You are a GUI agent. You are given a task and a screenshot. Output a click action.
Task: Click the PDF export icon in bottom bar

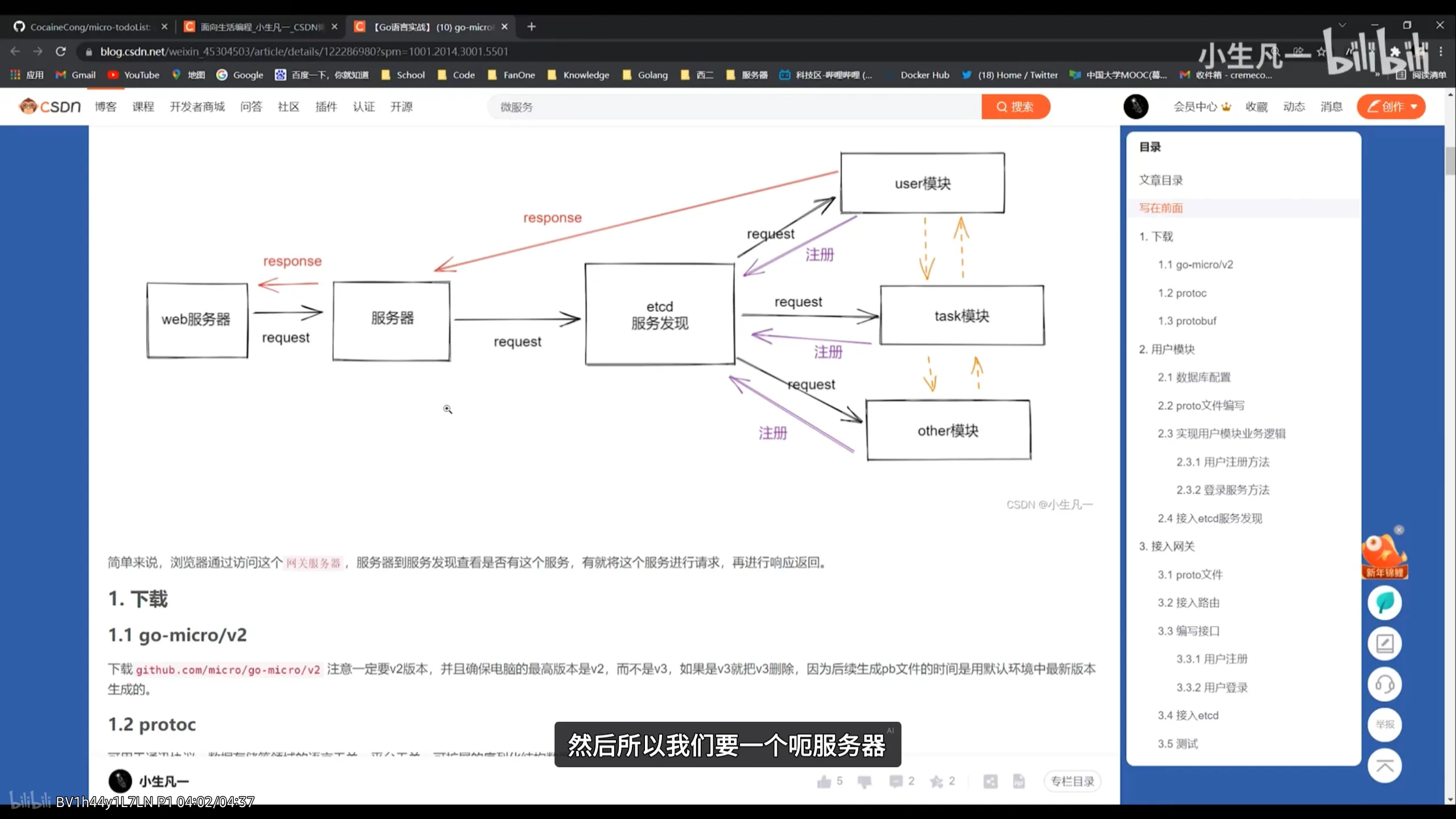click(1019, 781)
